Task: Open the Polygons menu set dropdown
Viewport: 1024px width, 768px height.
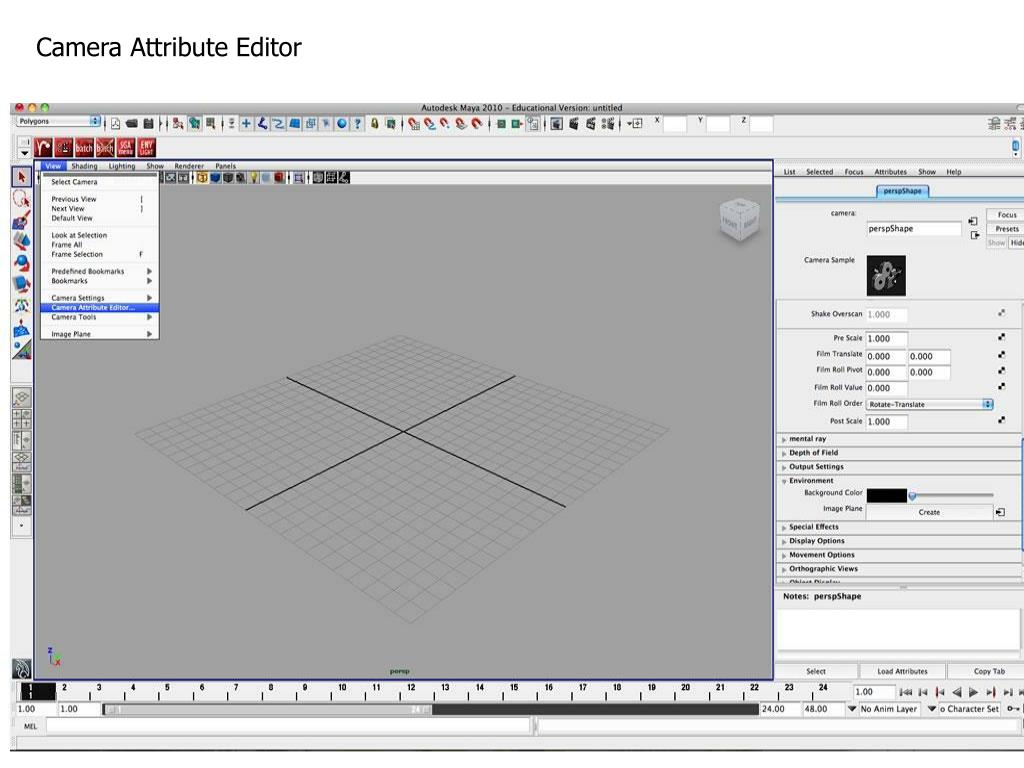Action: pyautogui.click(x=57, y=121)
